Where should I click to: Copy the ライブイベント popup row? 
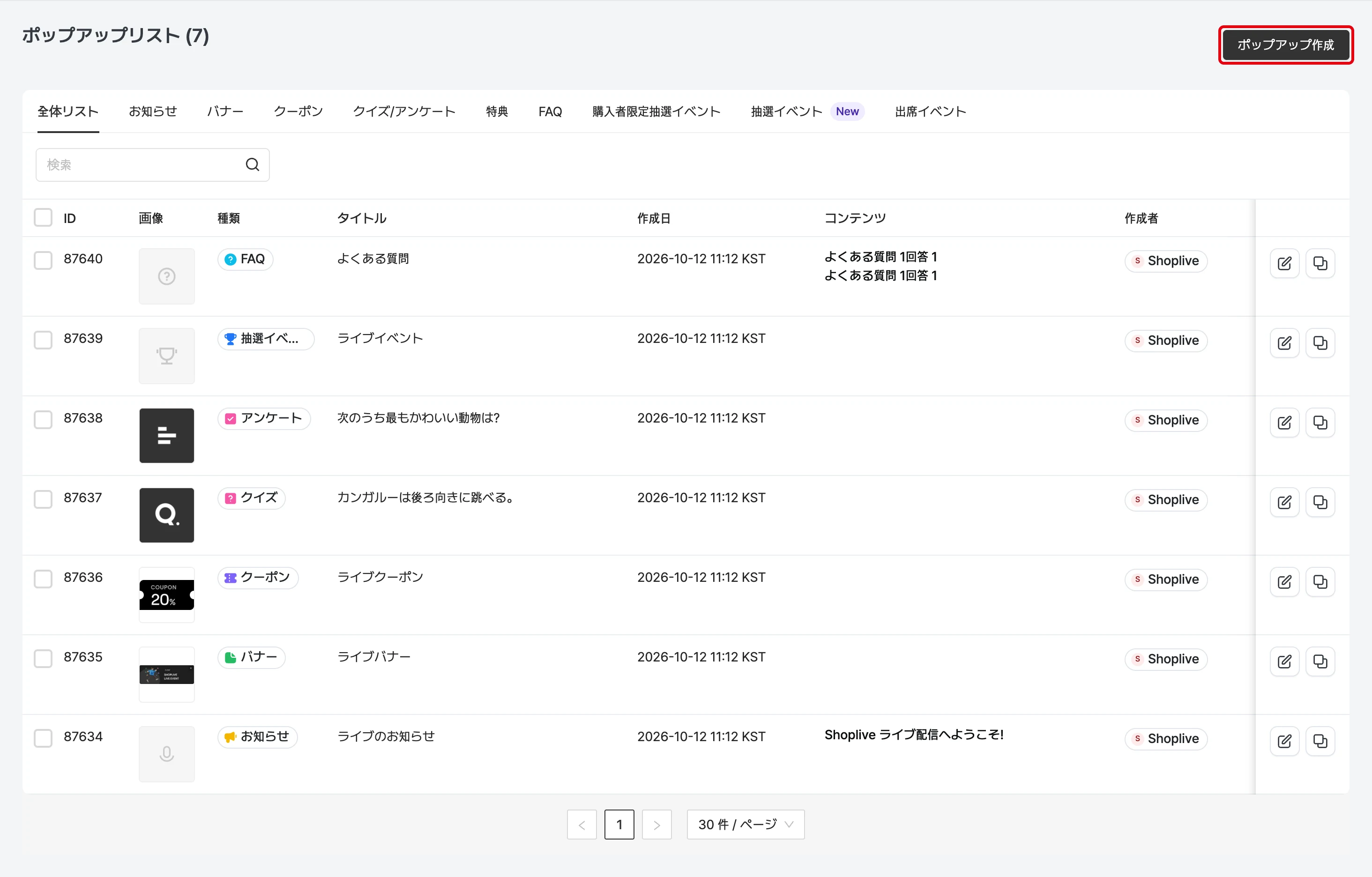click(x=1320, y=343)
